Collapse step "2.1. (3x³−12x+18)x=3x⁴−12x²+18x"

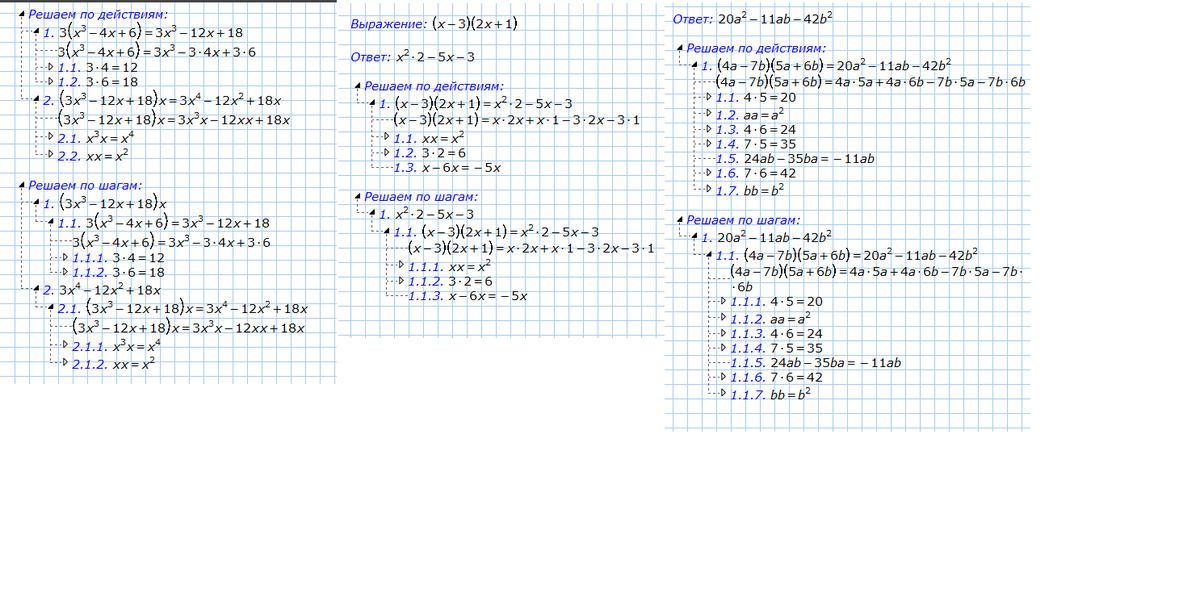click(x=52, y=309)
